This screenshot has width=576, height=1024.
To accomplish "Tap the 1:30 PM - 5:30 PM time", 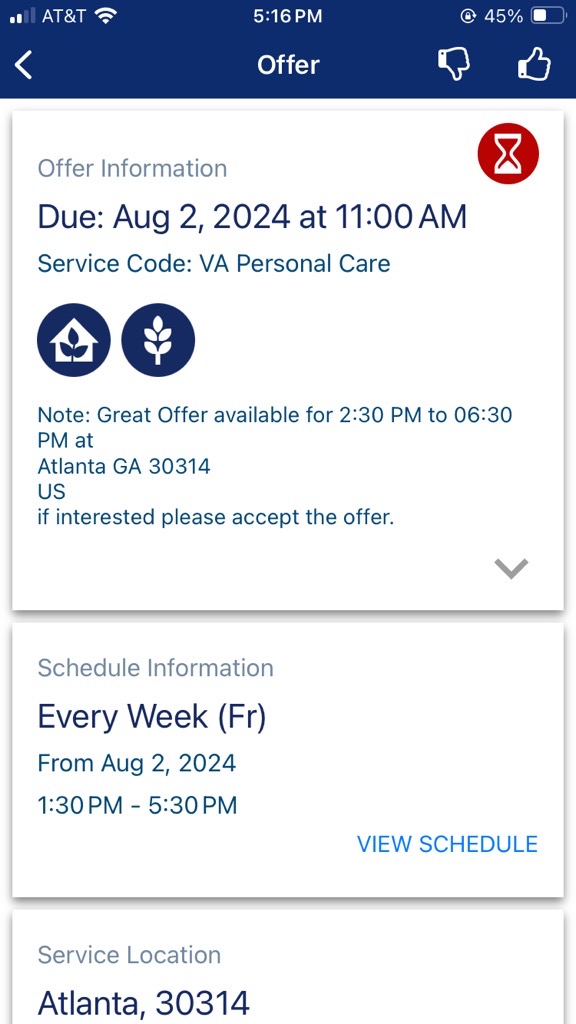I will pyautogui.click(x=137, y=805).
